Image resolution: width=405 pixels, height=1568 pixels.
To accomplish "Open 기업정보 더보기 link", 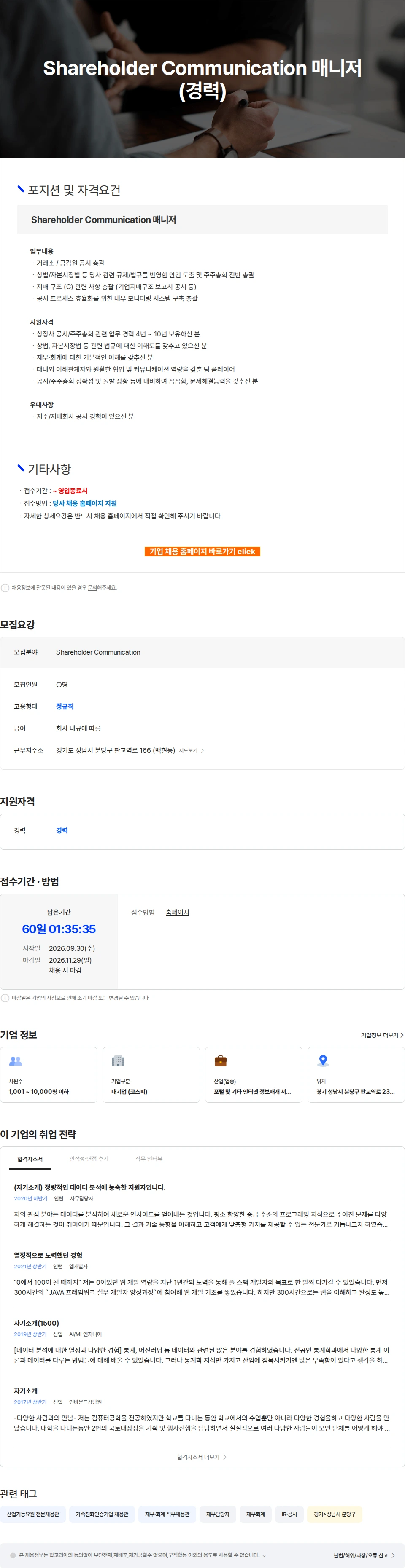I will pos(382,1035).
